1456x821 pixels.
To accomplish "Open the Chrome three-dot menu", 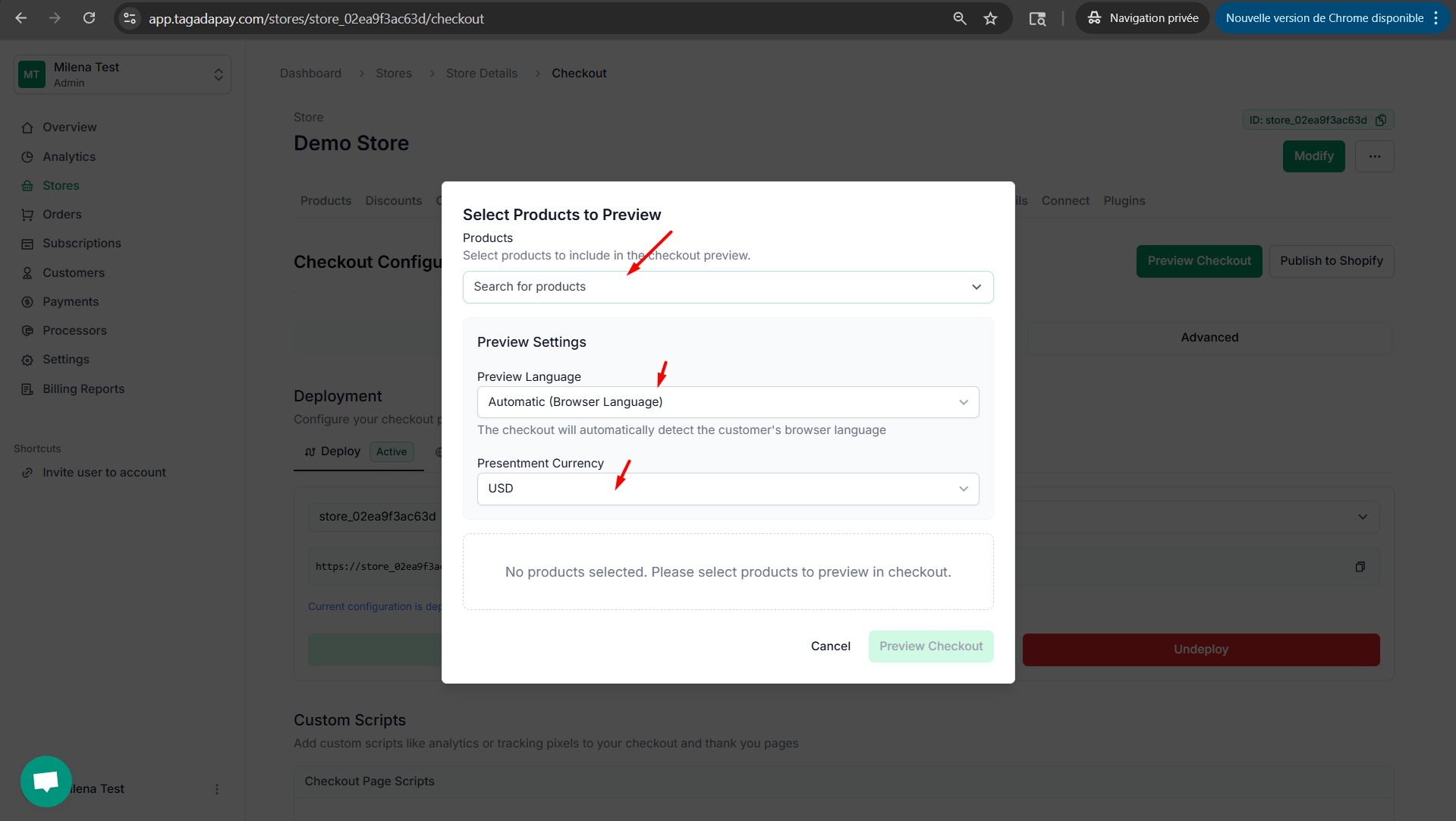I will pyautogui.click(x=1436, y=18).
